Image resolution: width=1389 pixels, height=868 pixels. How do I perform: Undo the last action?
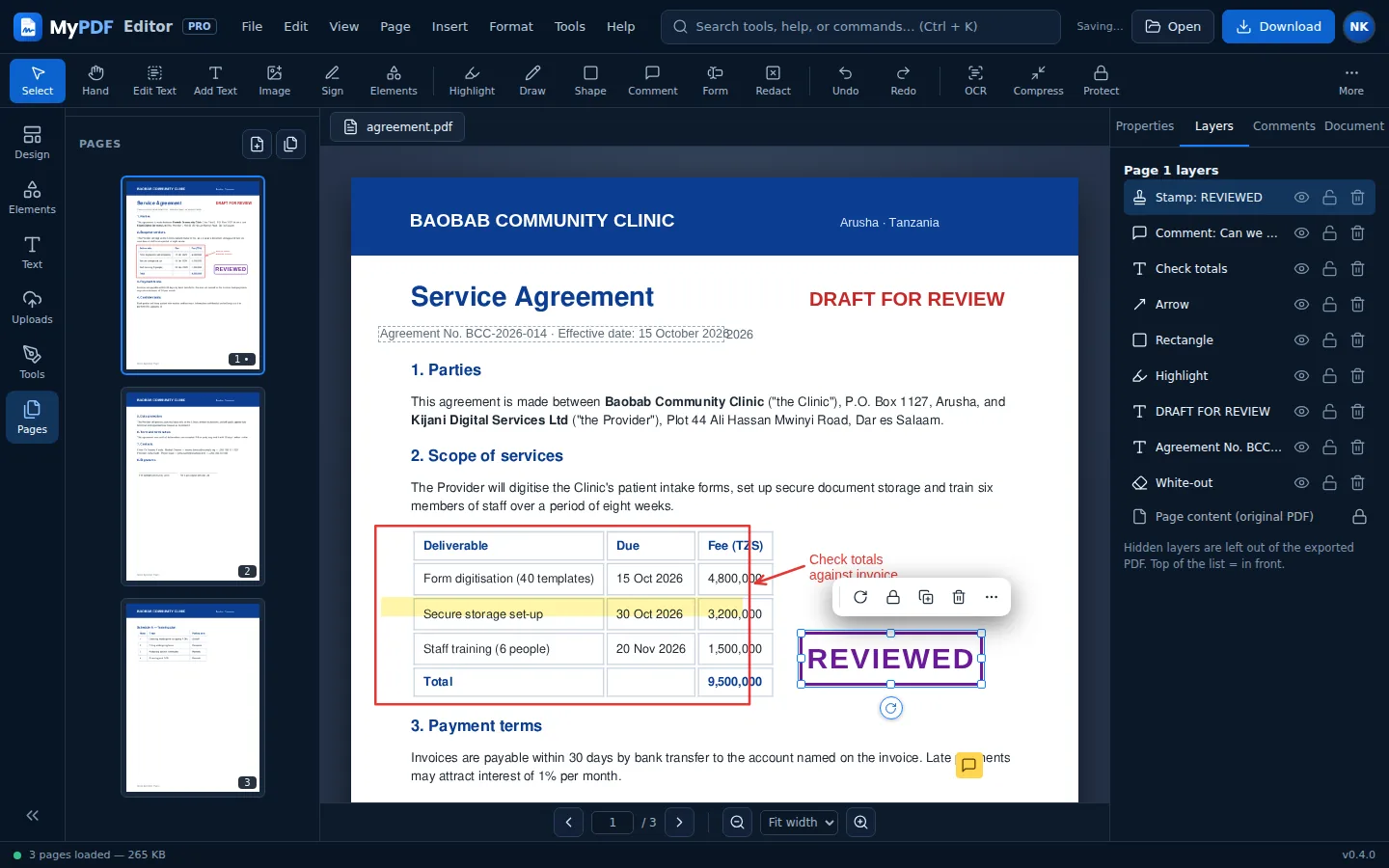click(845, 80)
